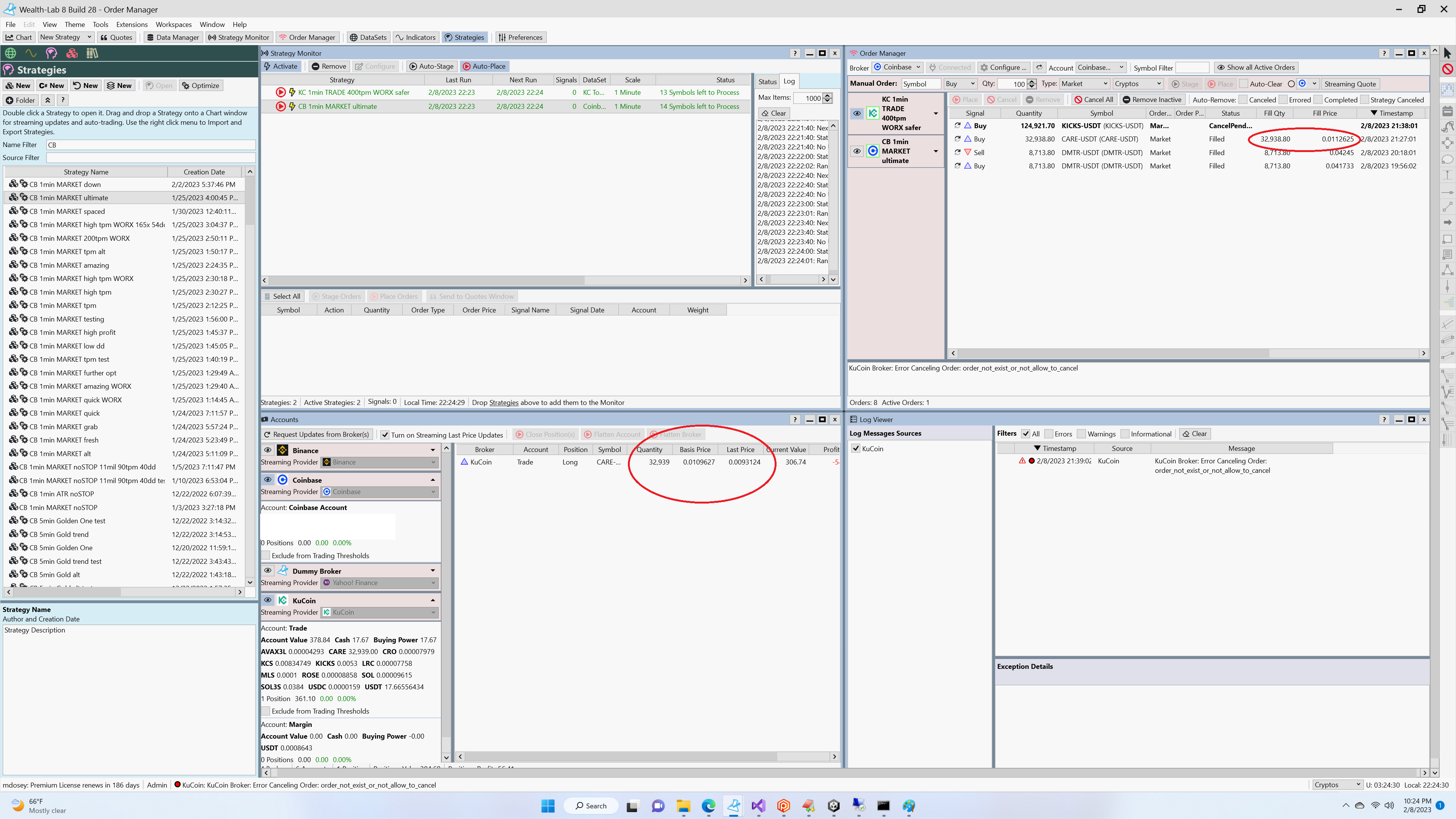Switch to the Status tab

[767, 82]
